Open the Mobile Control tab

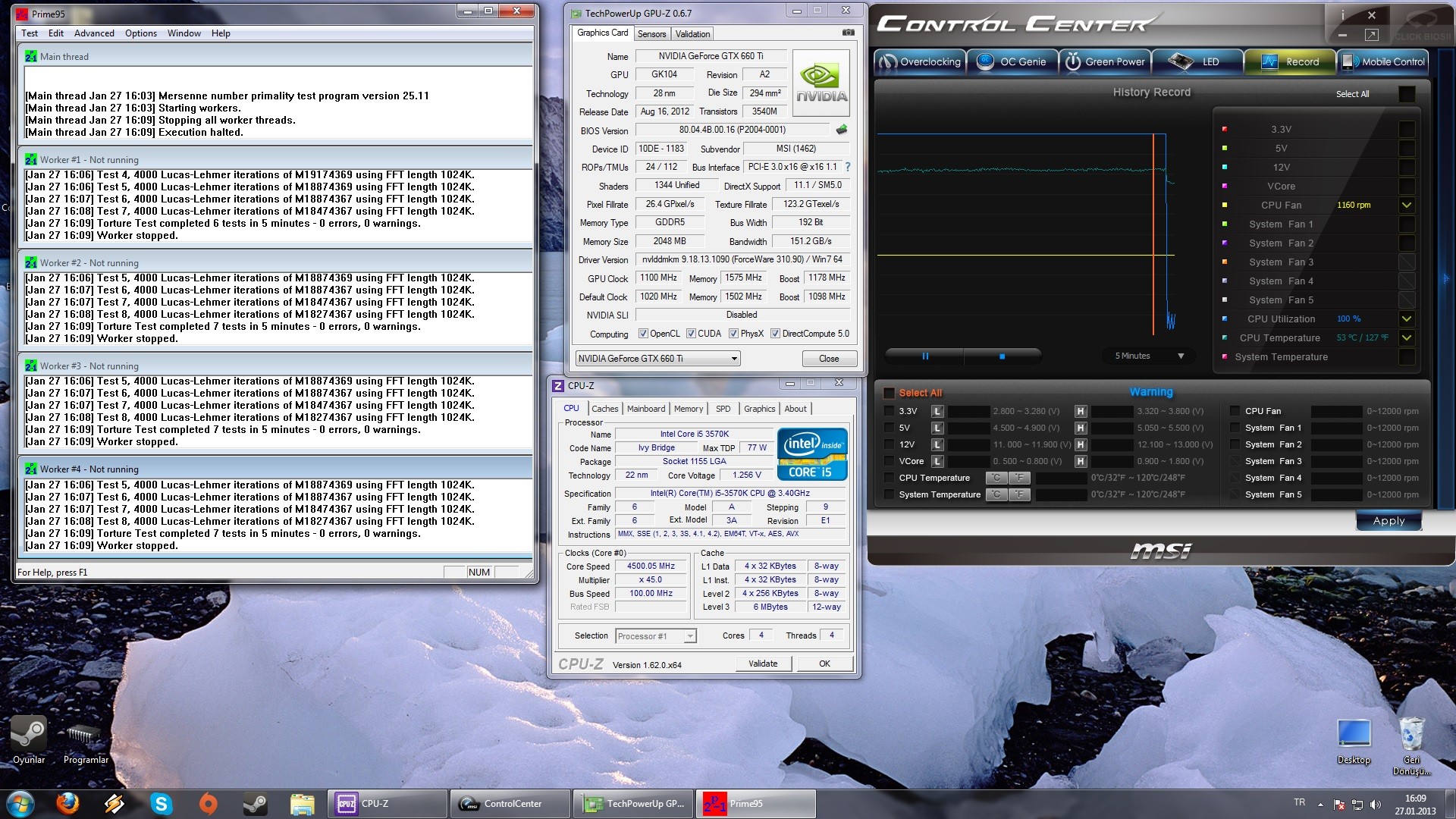tap(1383, 62)
